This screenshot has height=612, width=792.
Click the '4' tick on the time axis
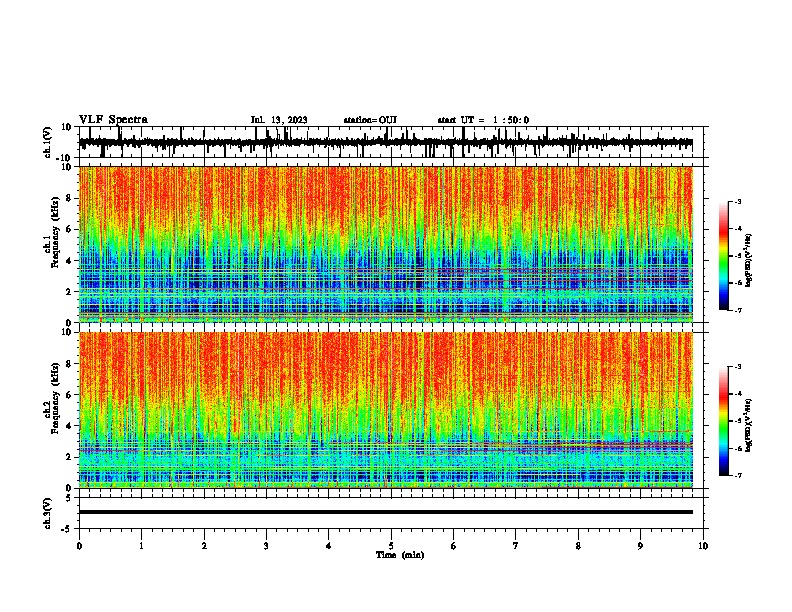point(329,546)
